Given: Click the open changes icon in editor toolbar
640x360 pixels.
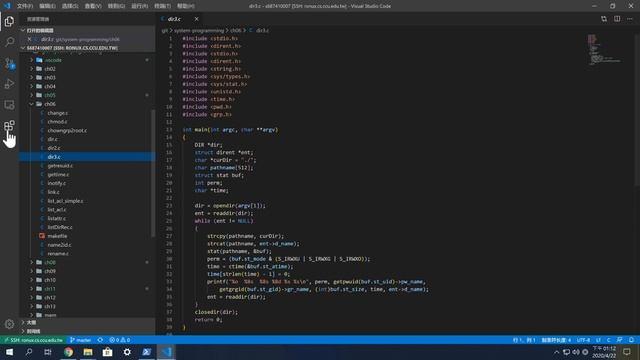Looking at the screenshot, I should (x=604, y=19).
